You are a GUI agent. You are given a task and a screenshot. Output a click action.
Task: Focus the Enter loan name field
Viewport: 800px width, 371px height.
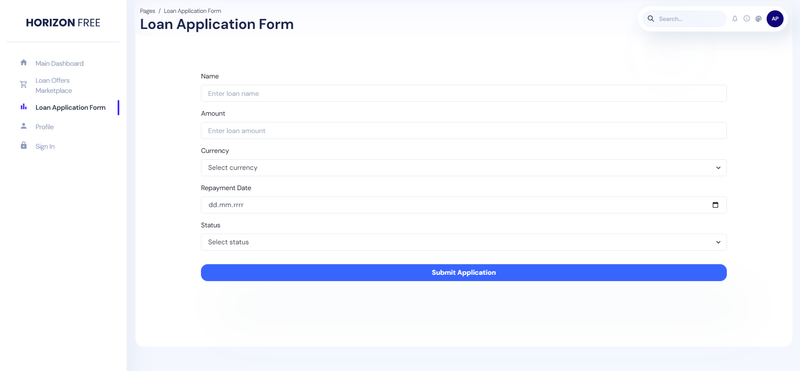pos(464,93)
